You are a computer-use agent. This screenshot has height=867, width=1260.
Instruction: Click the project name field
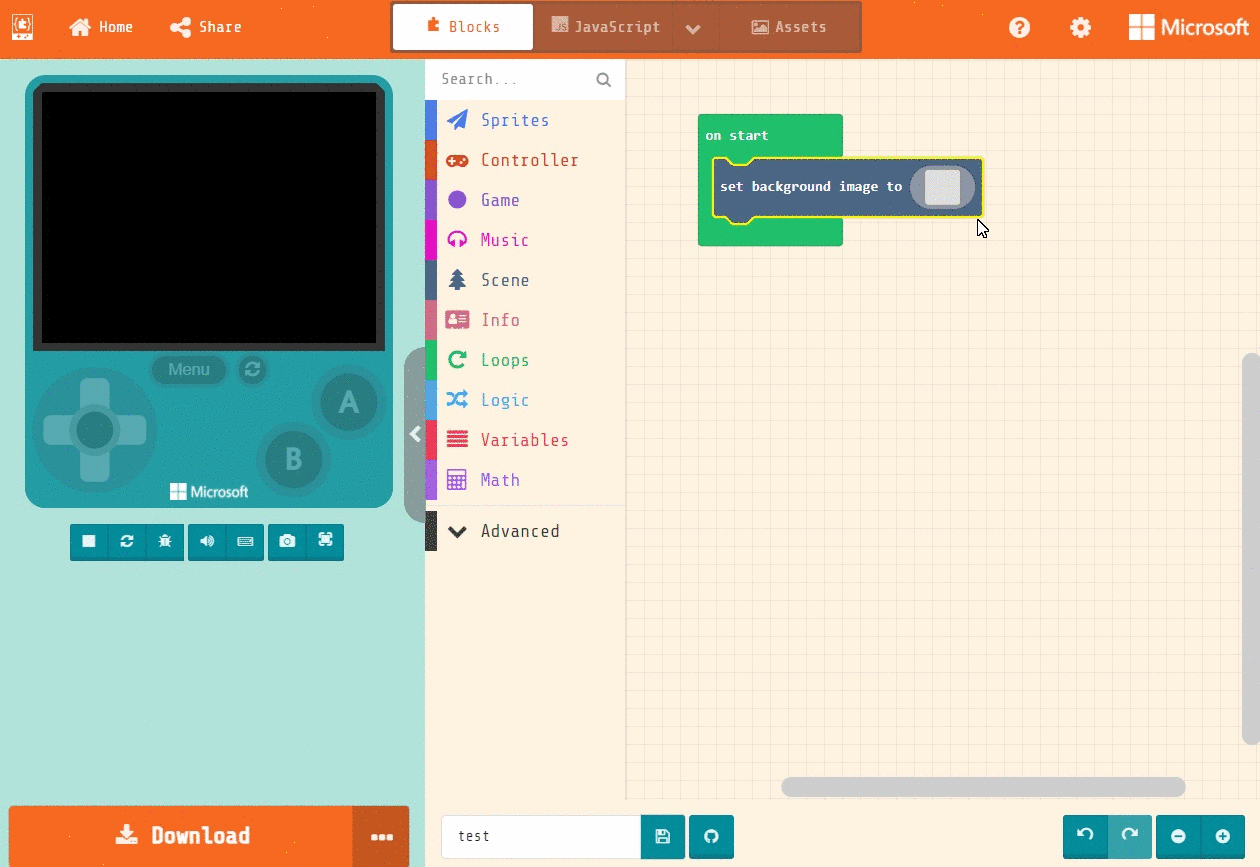[541, 836]
